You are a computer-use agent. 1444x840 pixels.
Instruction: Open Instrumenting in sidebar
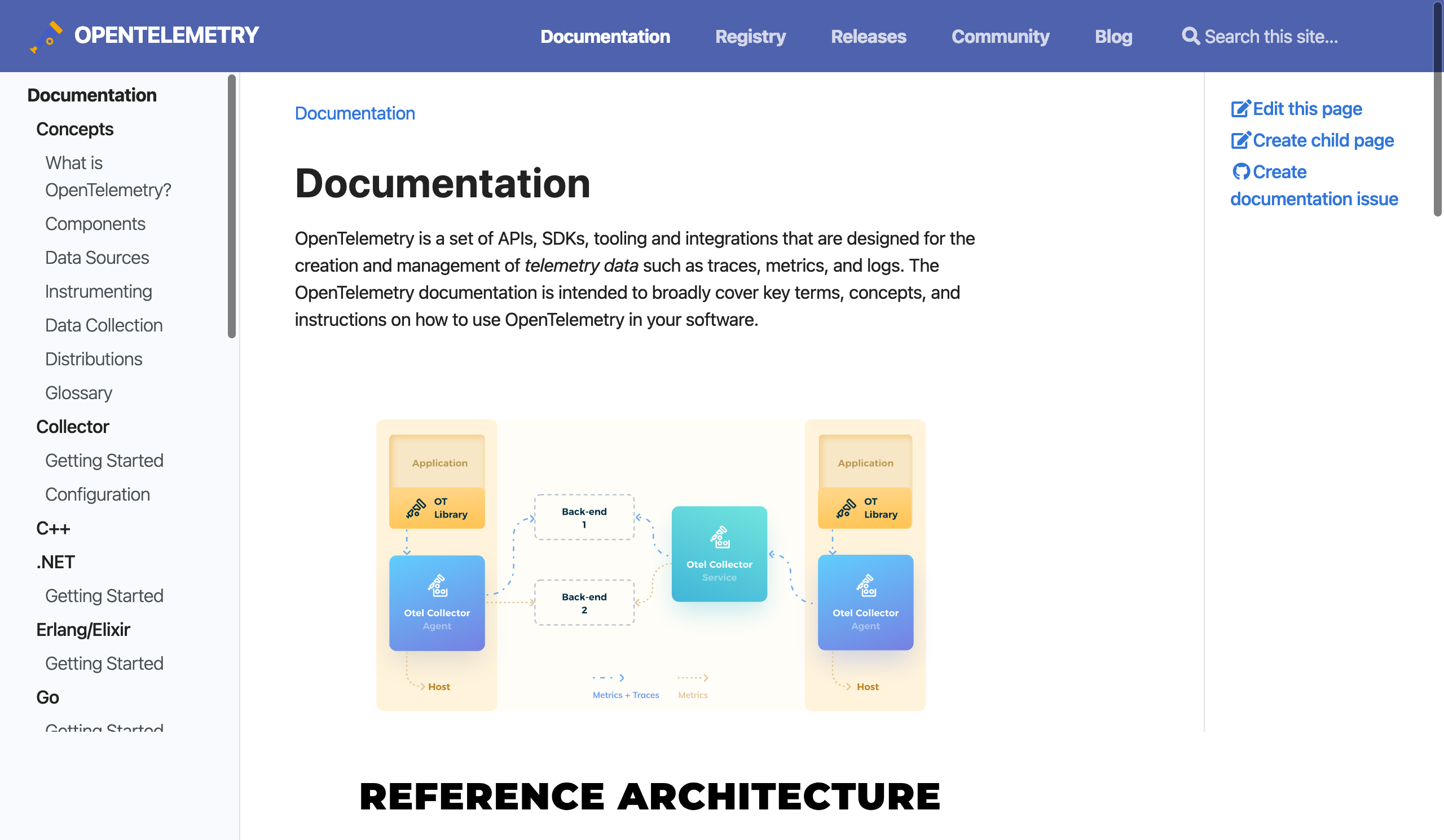pyautogui.click(x=99, y=291)
